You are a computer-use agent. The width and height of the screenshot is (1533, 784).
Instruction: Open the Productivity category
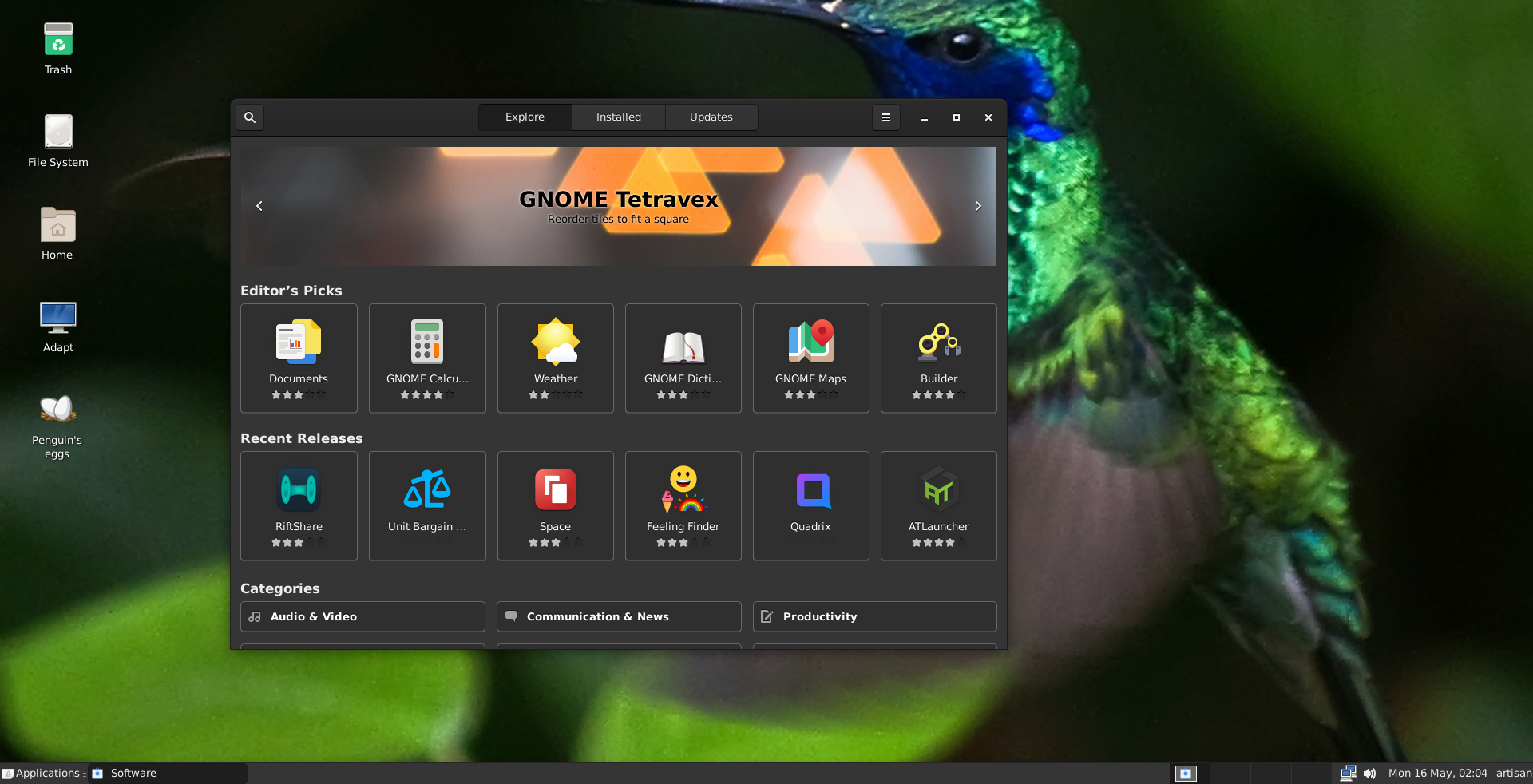(875, 616)
